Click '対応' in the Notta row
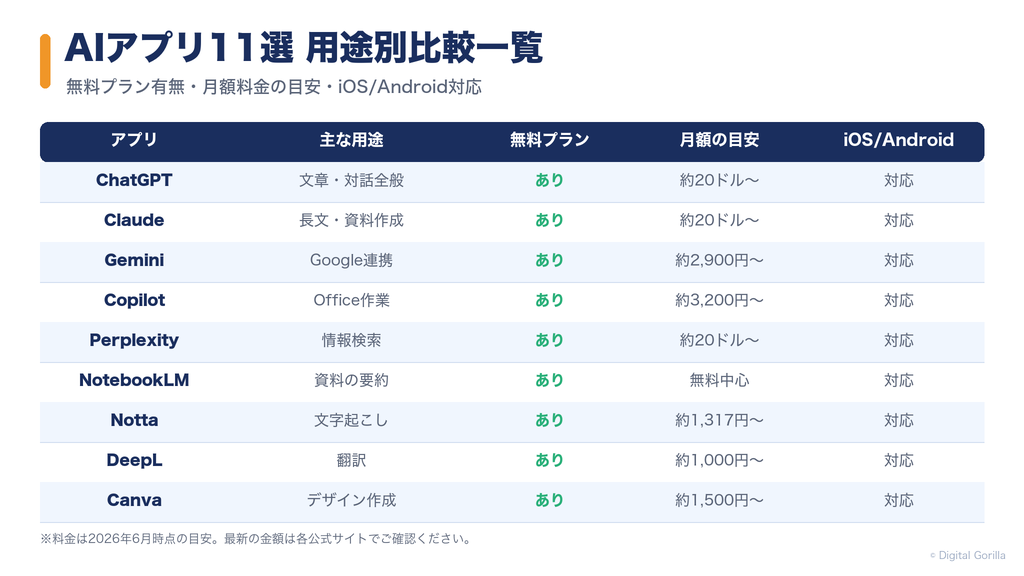The width and height of the screenshot is (1024, 576). tap(899, 420)
